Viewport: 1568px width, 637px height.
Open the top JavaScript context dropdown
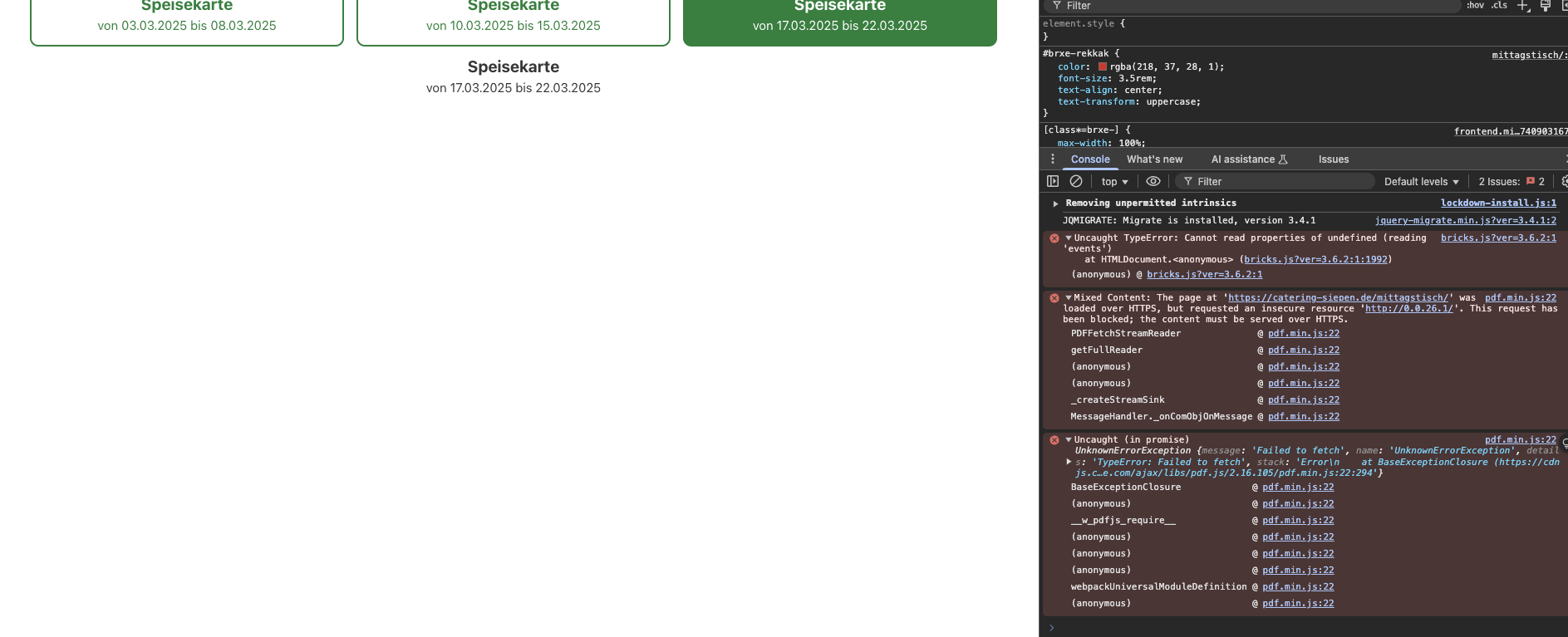tap(1114, 182)
